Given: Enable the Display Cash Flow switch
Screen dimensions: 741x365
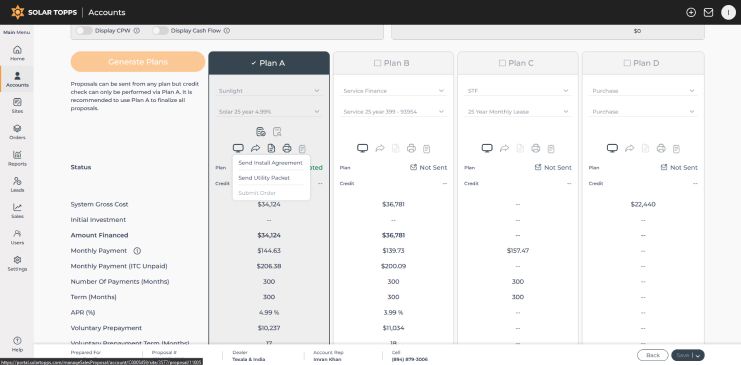Looking at the screenshot, I should [160, 31].
